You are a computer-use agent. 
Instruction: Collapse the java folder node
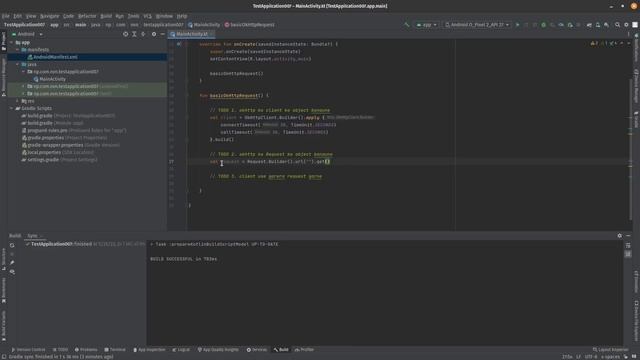coord(18,64)
